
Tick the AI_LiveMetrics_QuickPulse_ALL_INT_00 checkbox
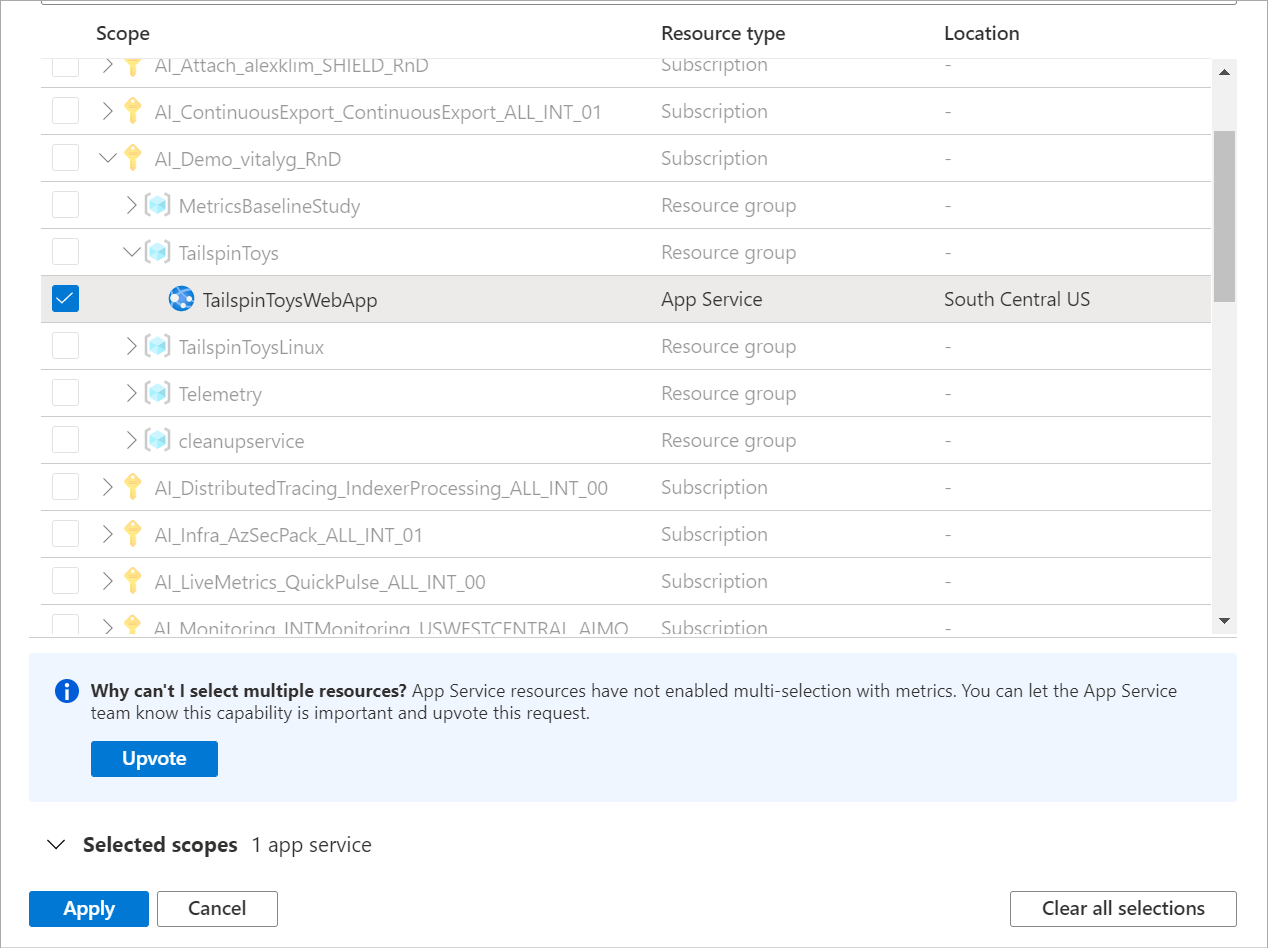65,582
